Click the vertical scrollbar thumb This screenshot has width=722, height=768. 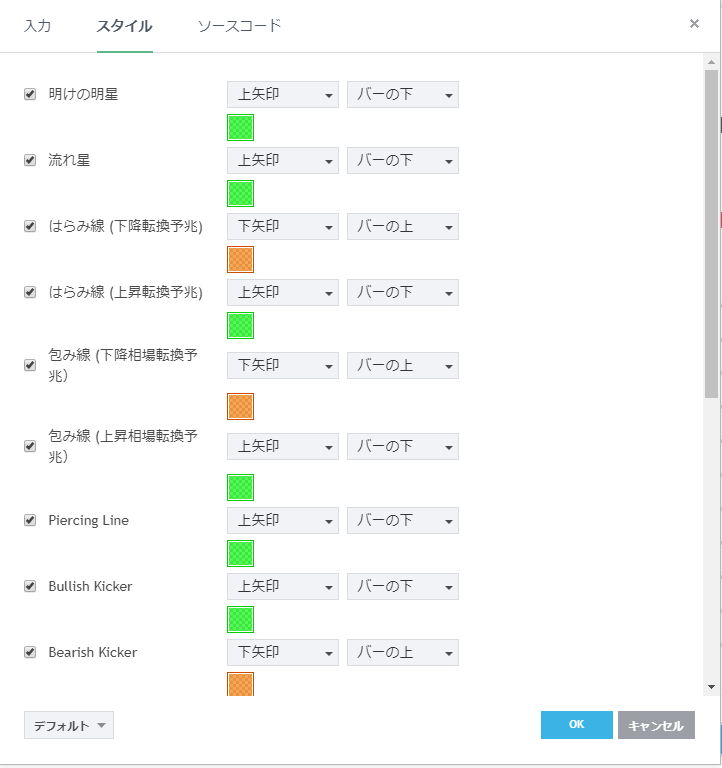tap(711, 234)
